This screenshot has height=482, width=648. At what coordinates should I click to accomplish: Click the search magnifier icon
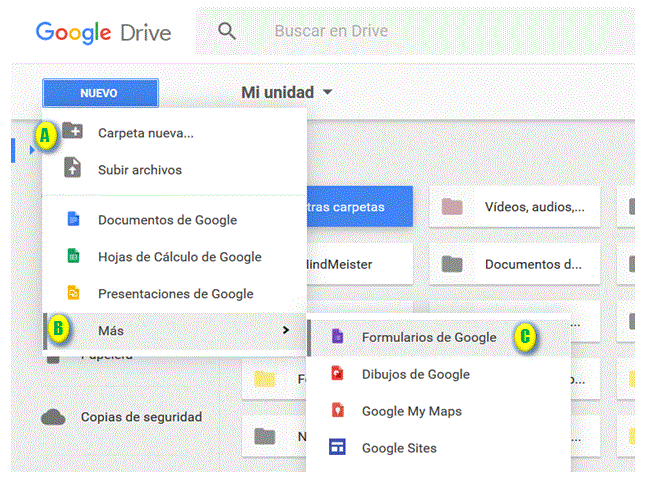tap(226, 31)
